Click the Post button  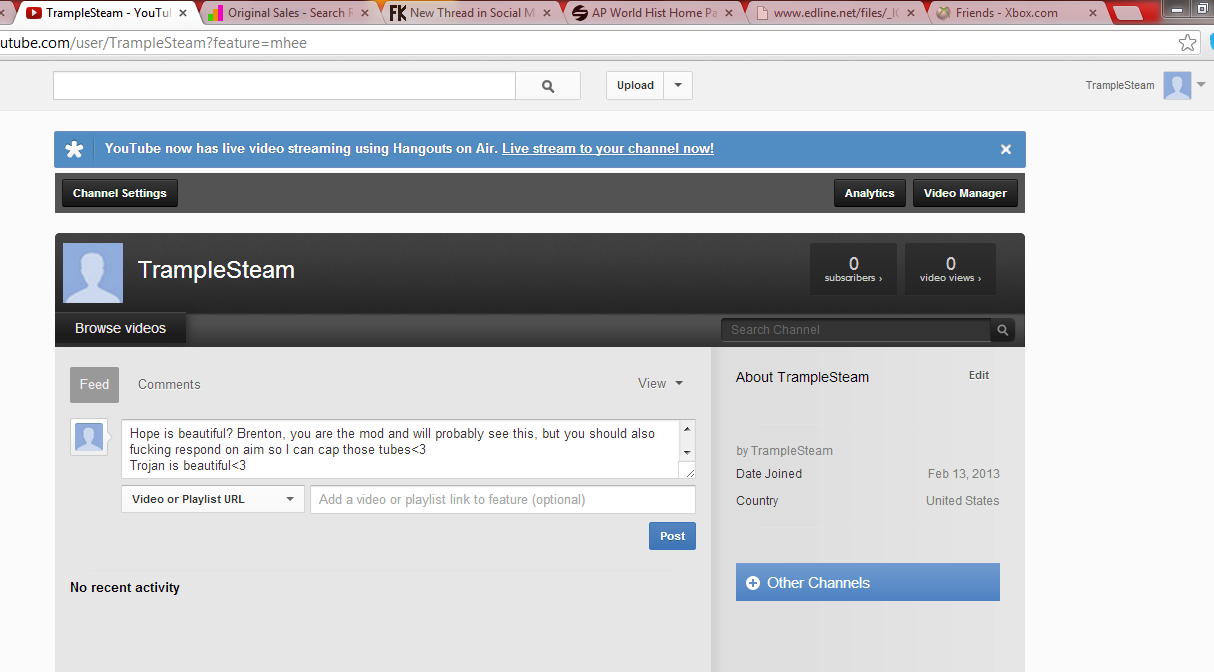coord(672,536)
